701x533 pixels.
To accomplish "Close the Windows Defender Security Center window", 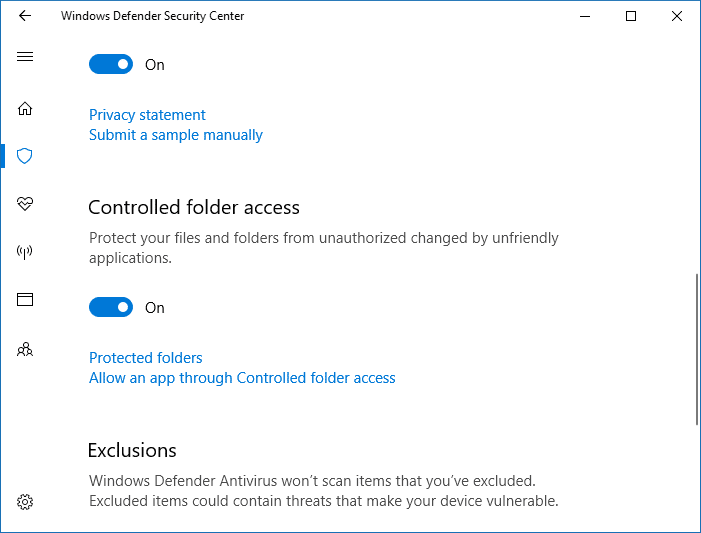I will (677, 16).
